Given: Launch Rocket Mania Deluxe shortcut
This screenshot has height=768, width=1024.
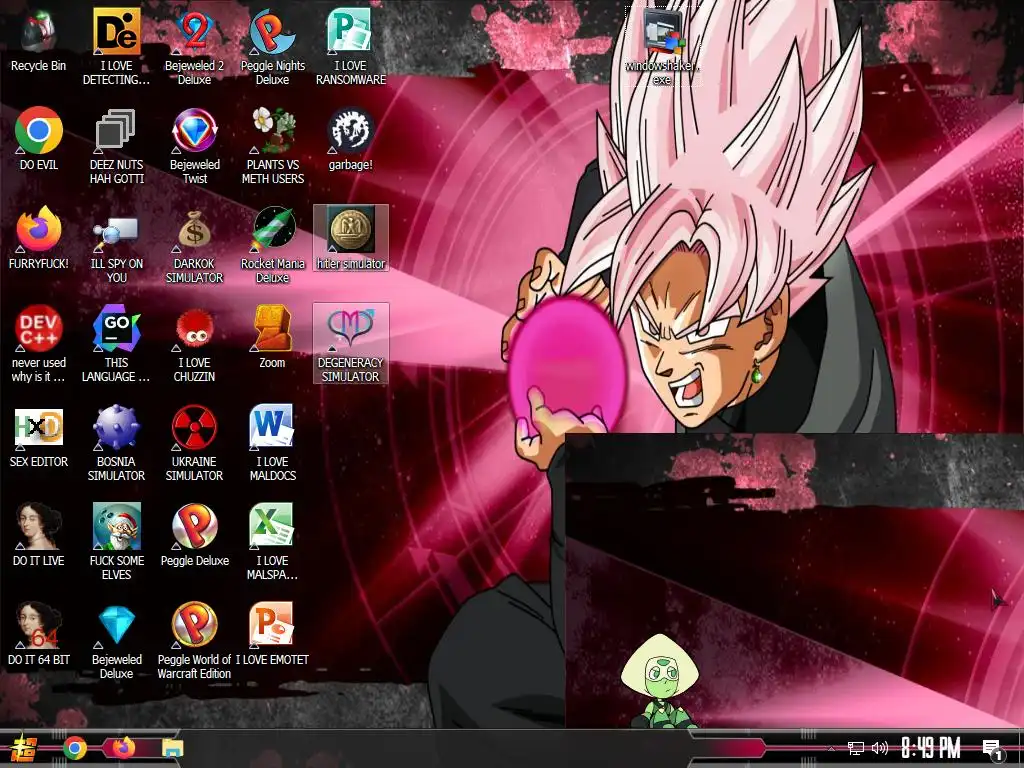Looking at the screenshot, I should 272,245.
